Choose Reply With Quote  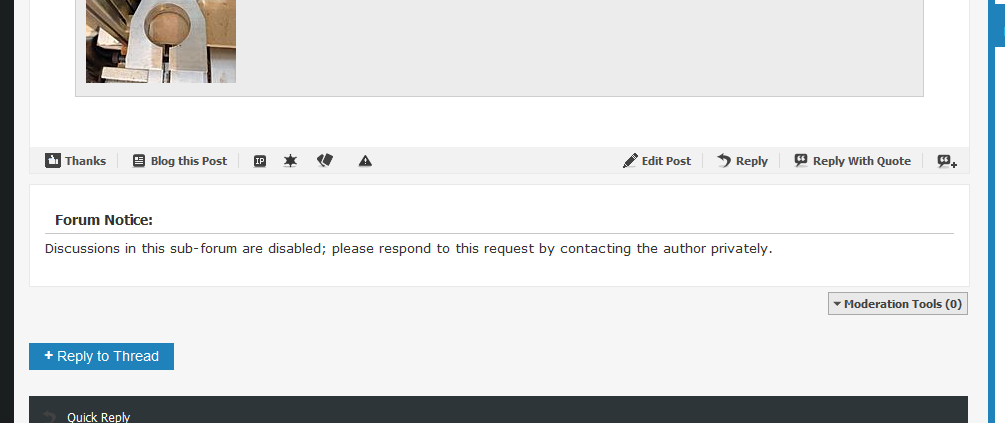(852, 161)
